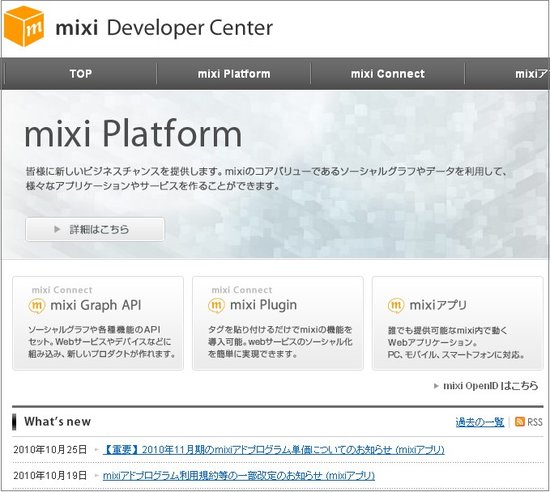This screenshot has width=550, height=492.
Task: Click the mixi Plugin bubble icon
Action: (x=216, y=305)
